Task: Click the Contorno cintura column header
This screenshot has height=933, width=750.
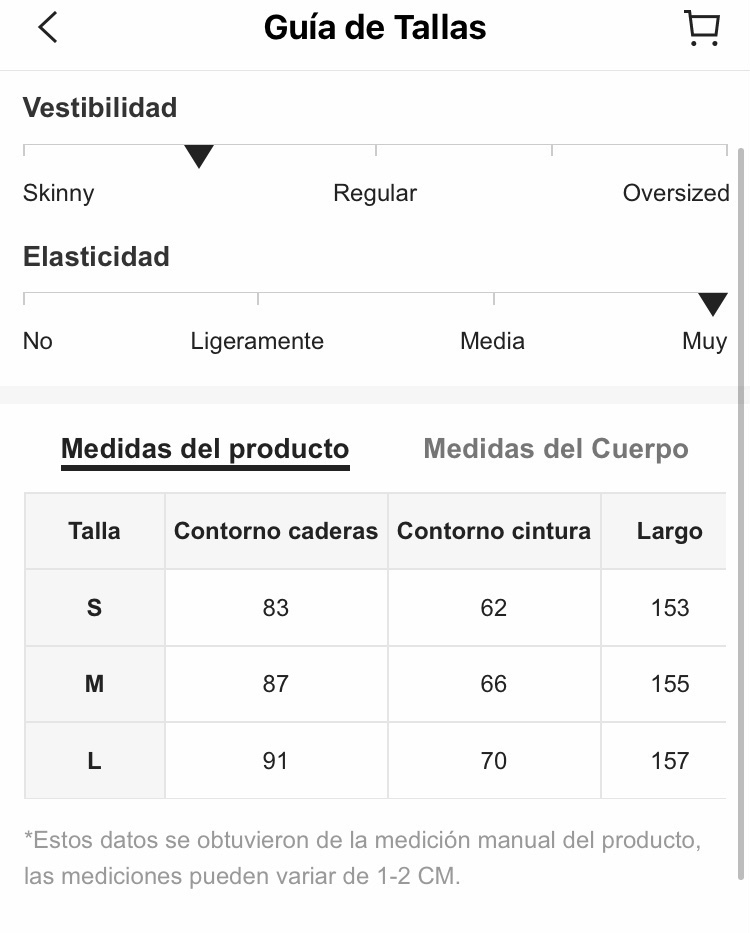Action: (494, 531)
